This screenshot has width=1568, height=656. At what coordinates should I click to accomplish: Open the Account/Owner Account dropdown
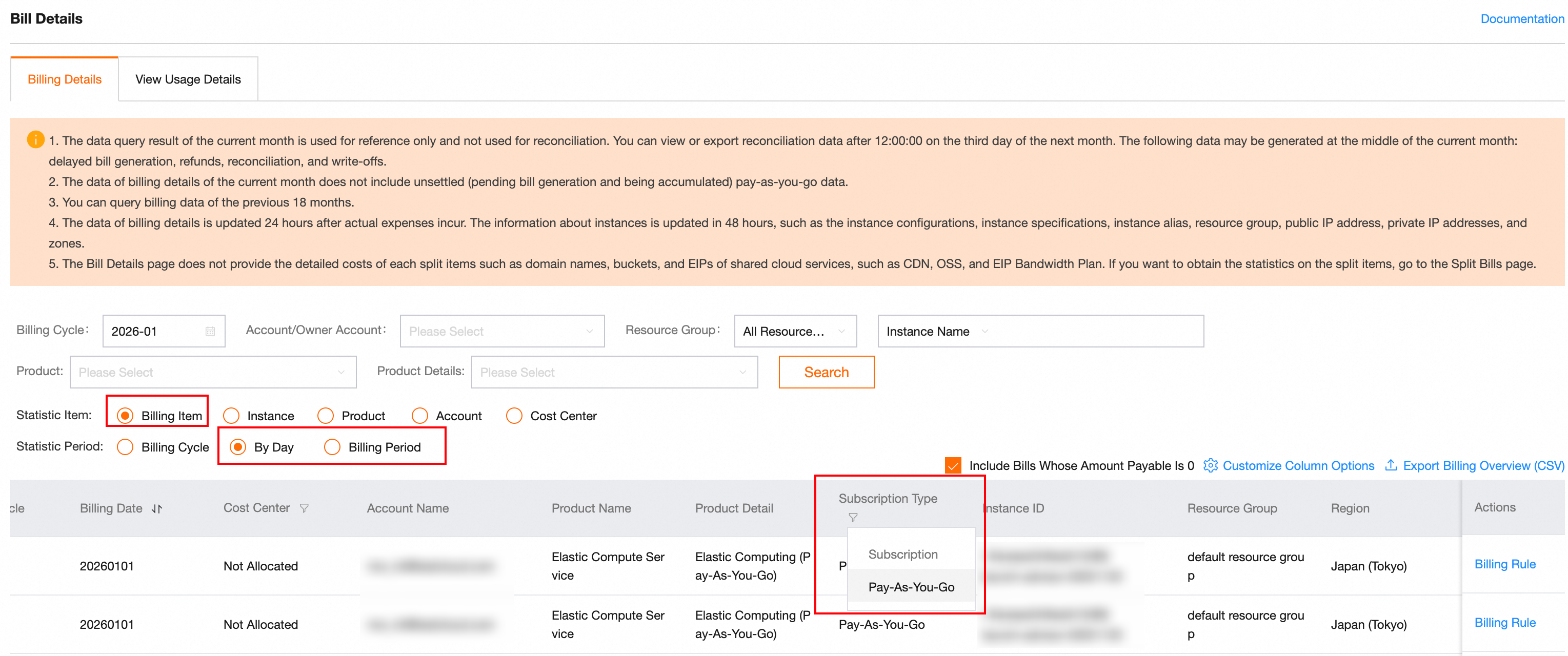pyautogui.click(x=501, y=331)
